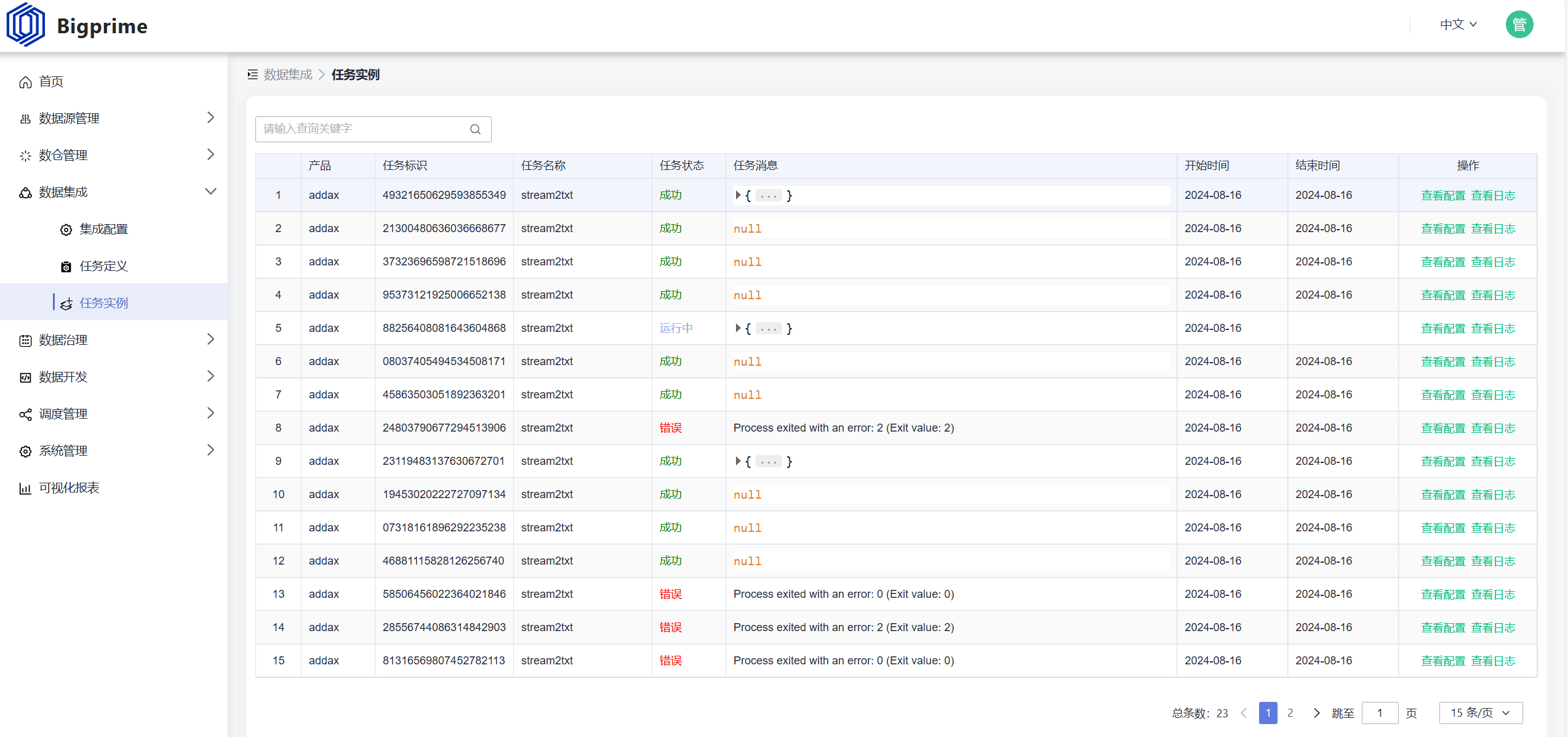Click the 数据开发 sidebar icon
Screen dimensions: 1568x737
point(25,377)
